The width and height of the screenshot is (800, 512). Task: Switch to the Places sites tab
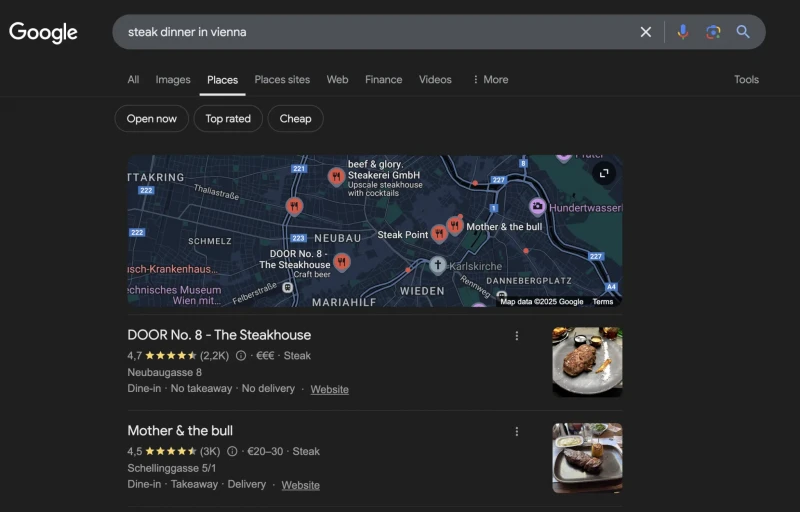282,80
